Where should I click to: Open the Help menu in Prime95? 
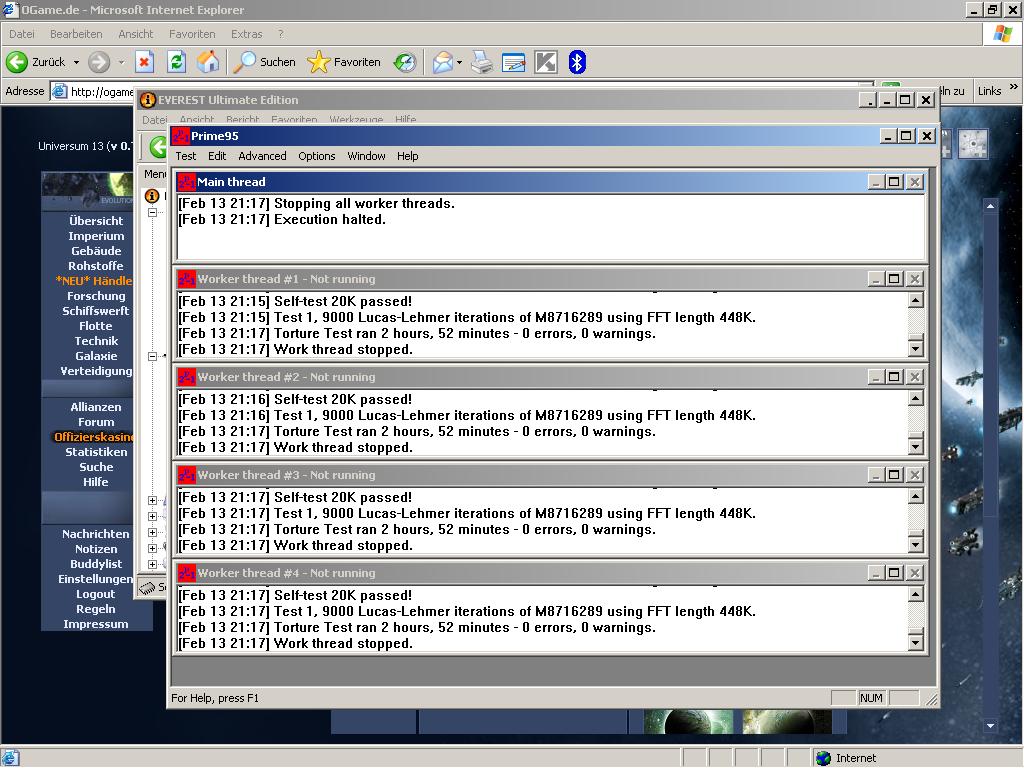(408, 156)
